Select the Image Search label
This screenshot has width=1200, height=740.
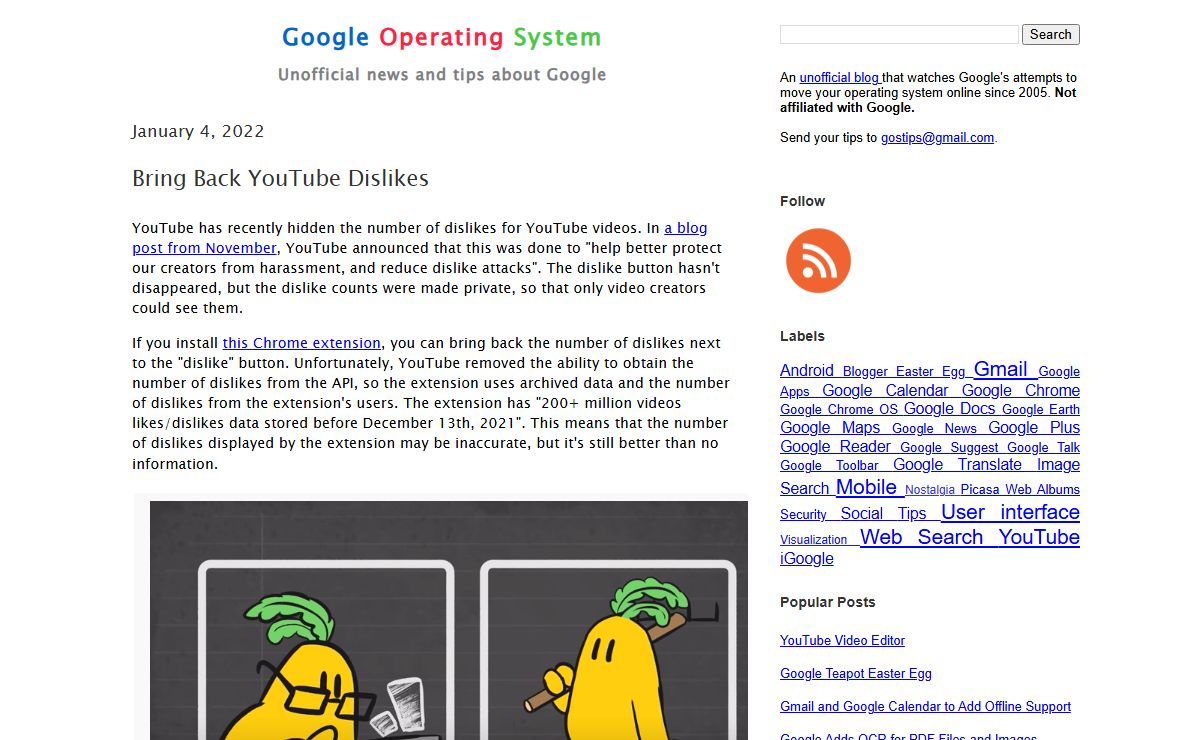pyautogui.click(x=930, y=476)
